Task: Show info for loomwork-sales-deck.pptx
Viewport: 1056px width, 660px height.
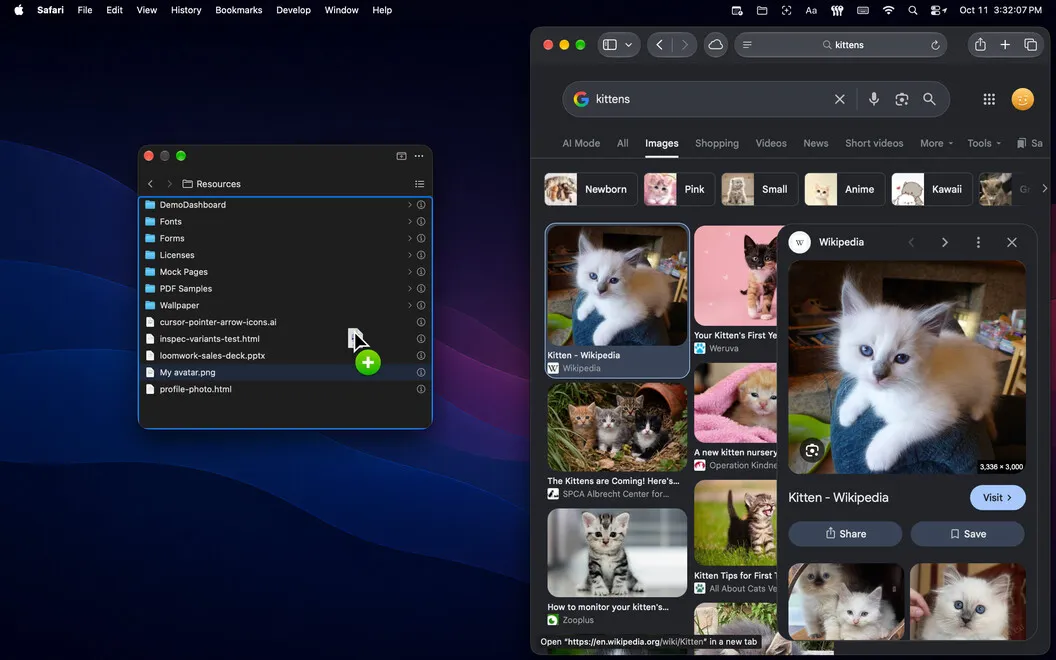Action: point(421,356)
